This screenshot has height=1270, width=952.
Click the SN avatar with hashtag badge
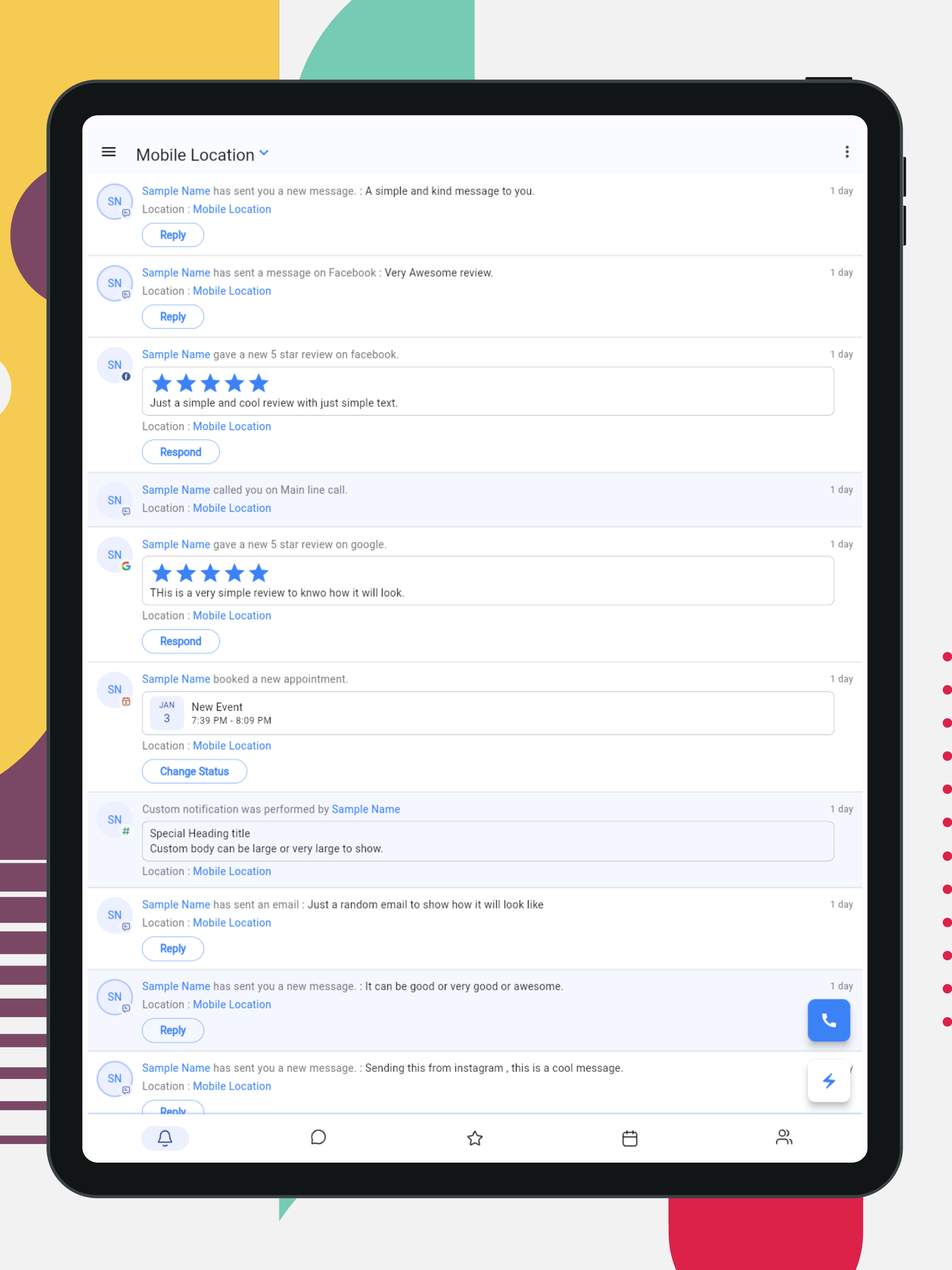click(115, 820)
